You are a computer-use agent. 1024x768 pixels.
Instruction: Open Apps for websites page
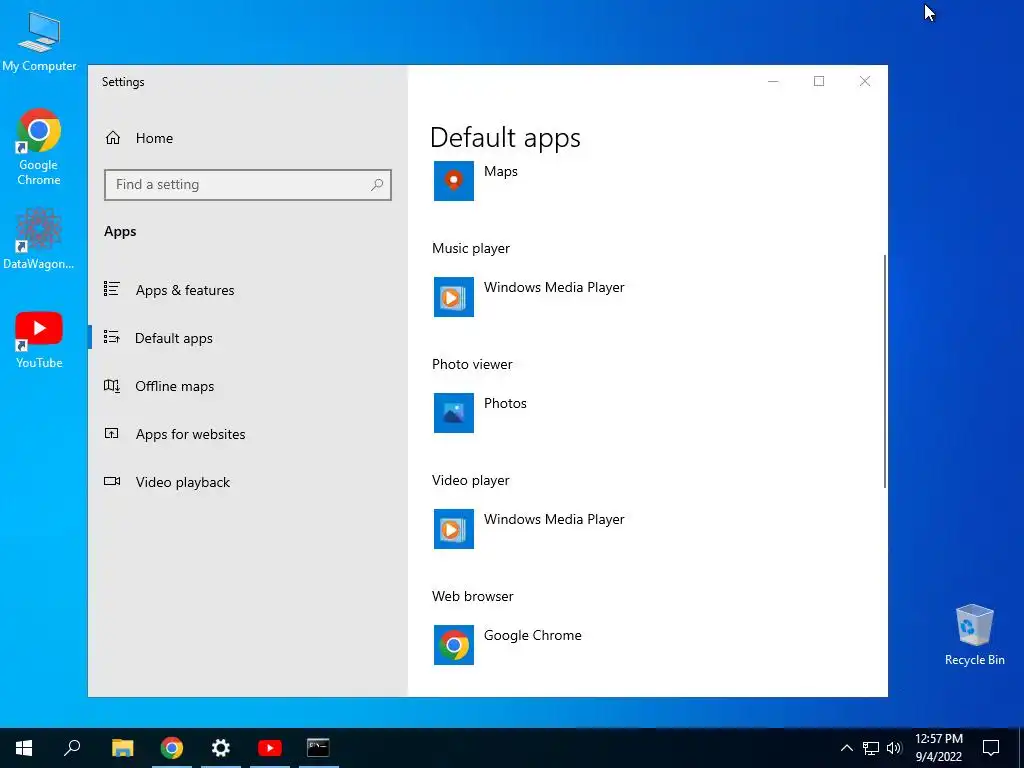click(190, 434)
